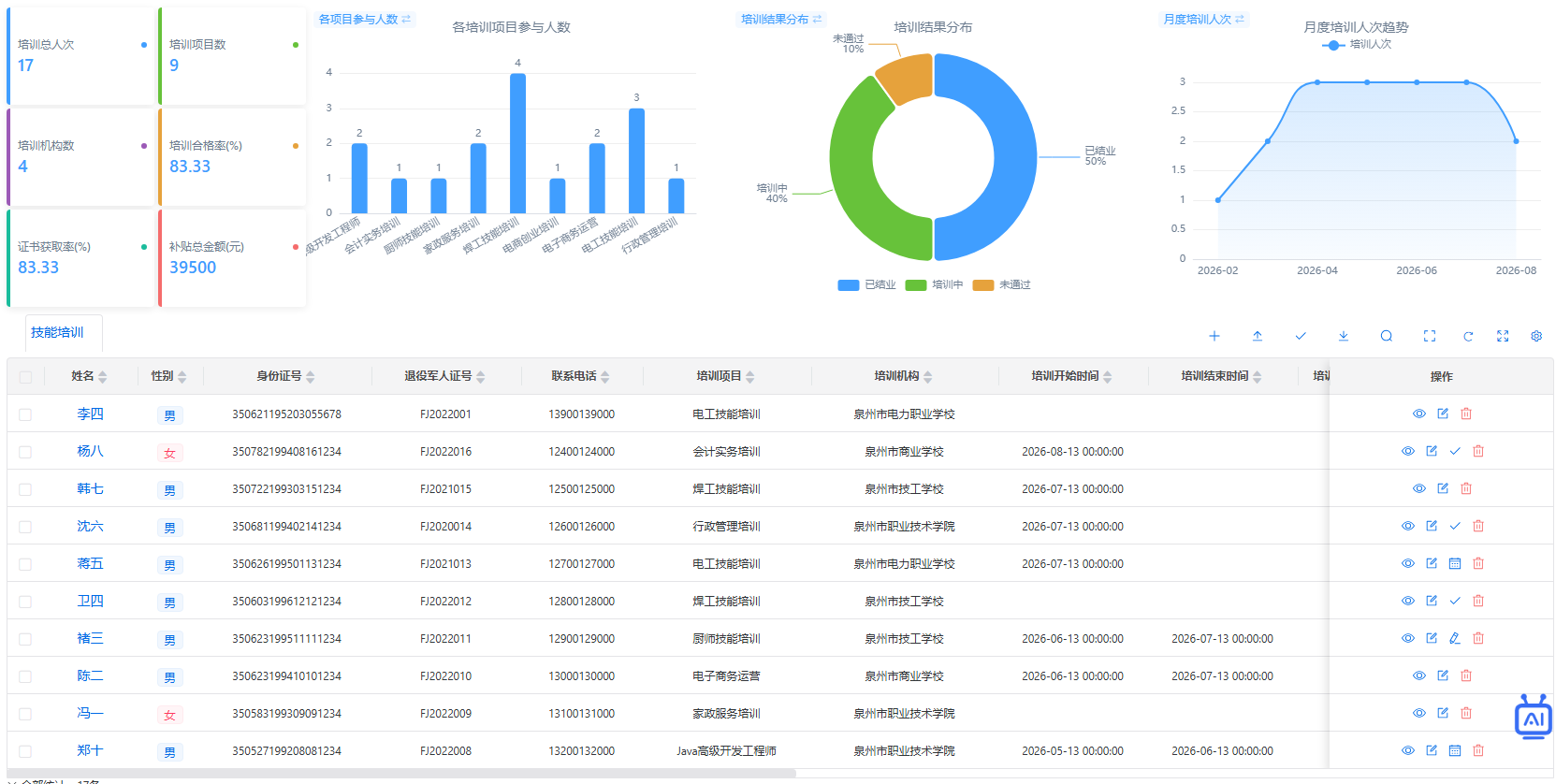Click the calendar action in 郑十 row
The height and width of the screenshot is (784, 1556).
coord(1455,750)
